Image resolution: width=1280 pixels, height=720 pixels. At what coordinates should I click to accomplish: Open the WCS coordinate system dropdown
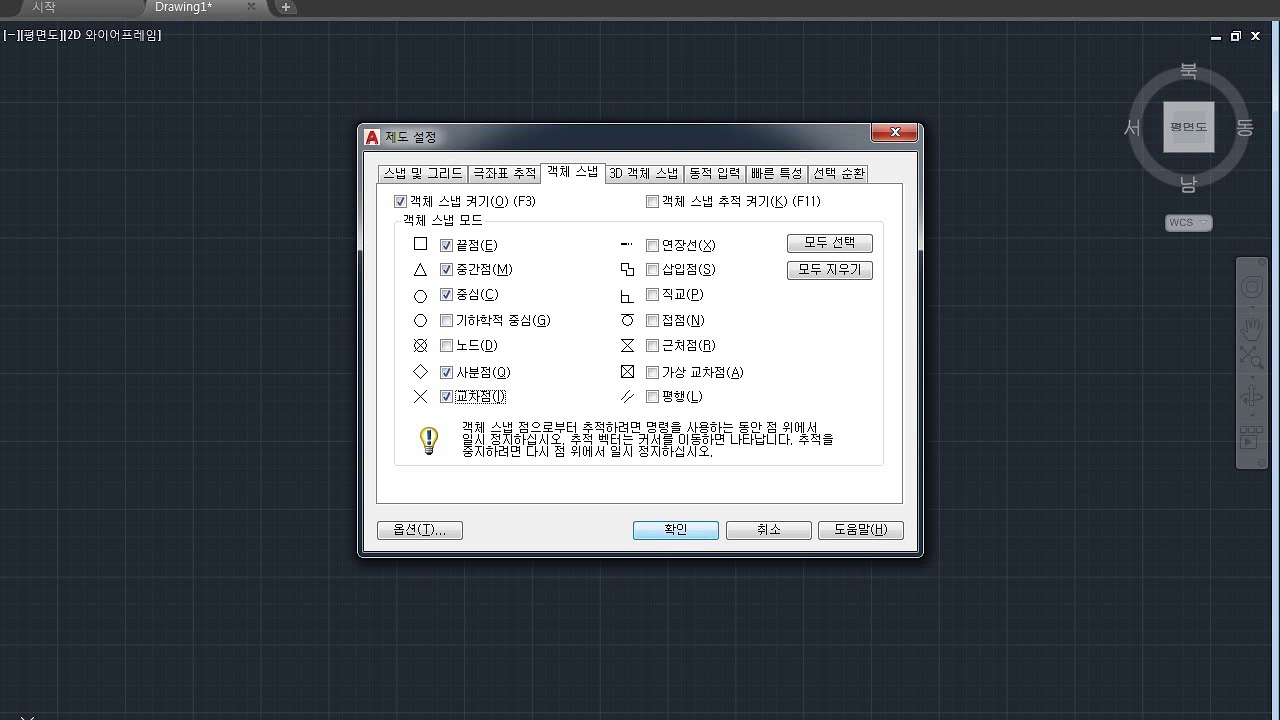(1189, 223)
